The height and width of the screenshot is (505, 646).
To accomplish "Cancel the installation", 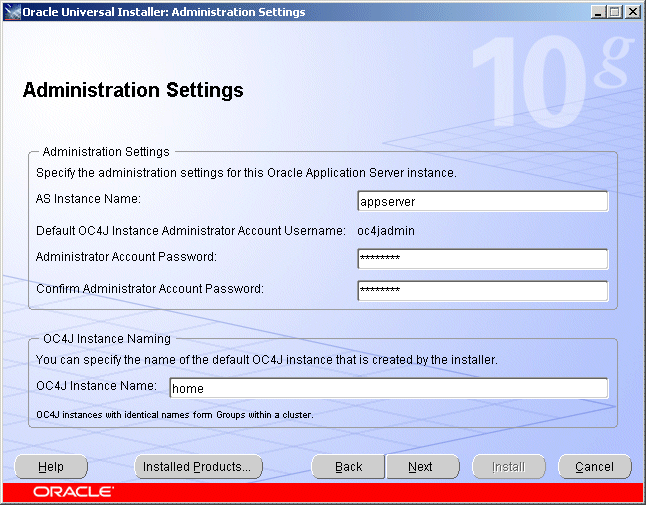I will coord(595,467).
